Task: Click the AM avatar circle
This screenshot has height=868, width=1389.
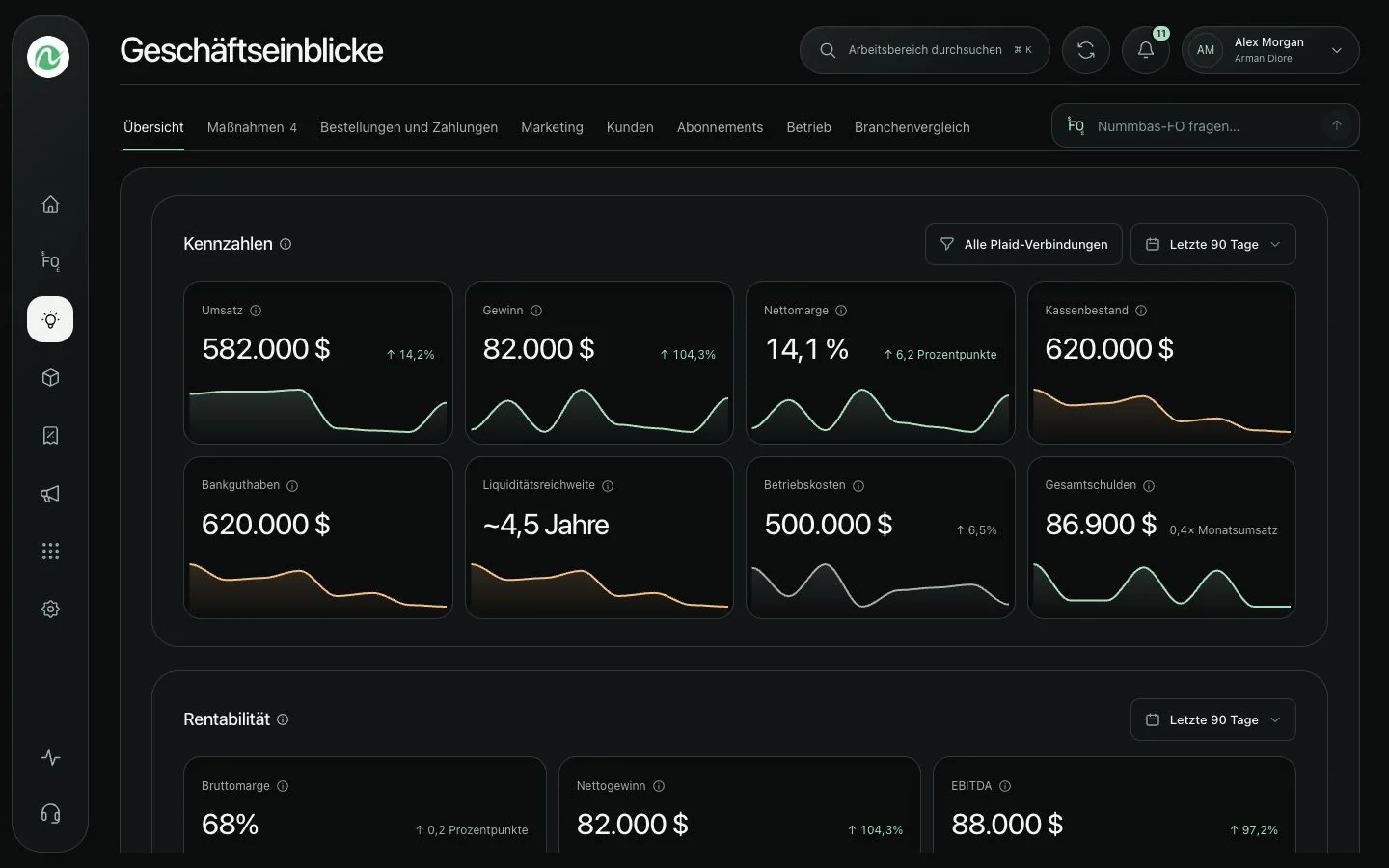Action: pyautogui.click(x=1206, y=50)
